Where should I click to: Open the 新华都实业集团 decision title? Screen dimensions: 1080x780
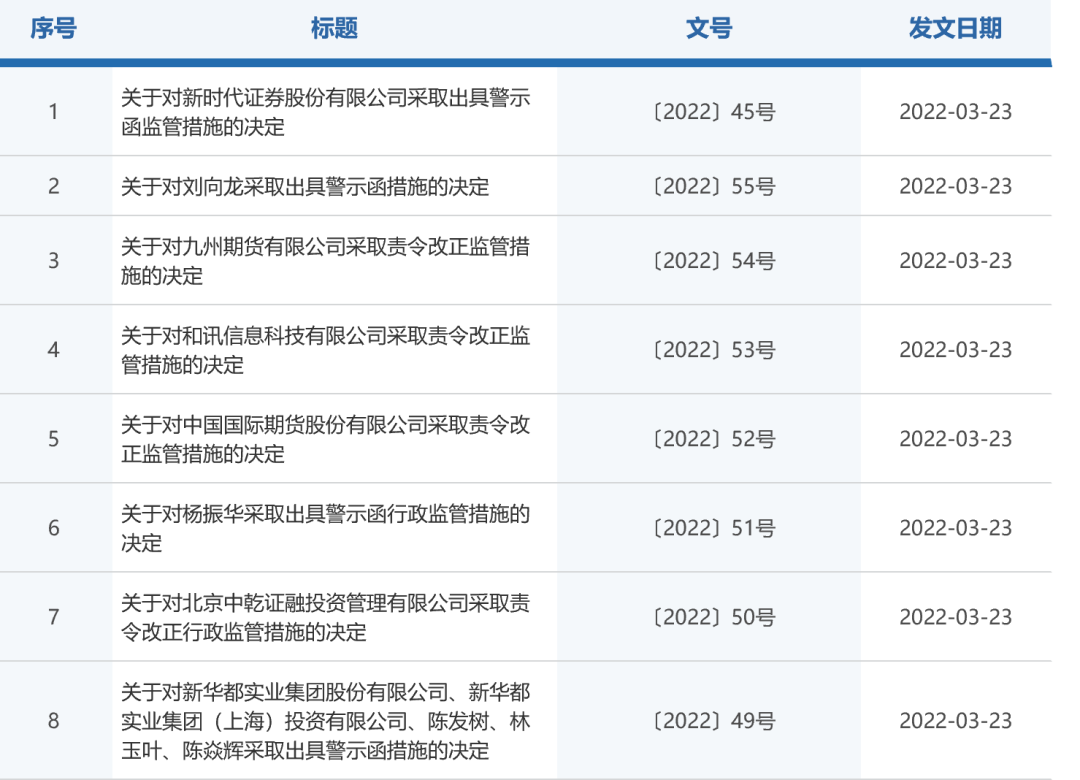tap(325, 721)
